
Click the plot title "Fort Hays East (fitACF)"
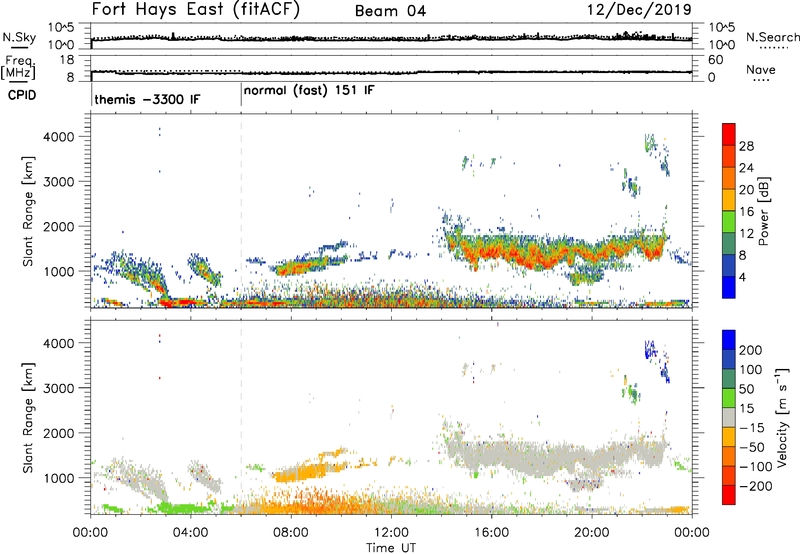[x=196, y=10]
